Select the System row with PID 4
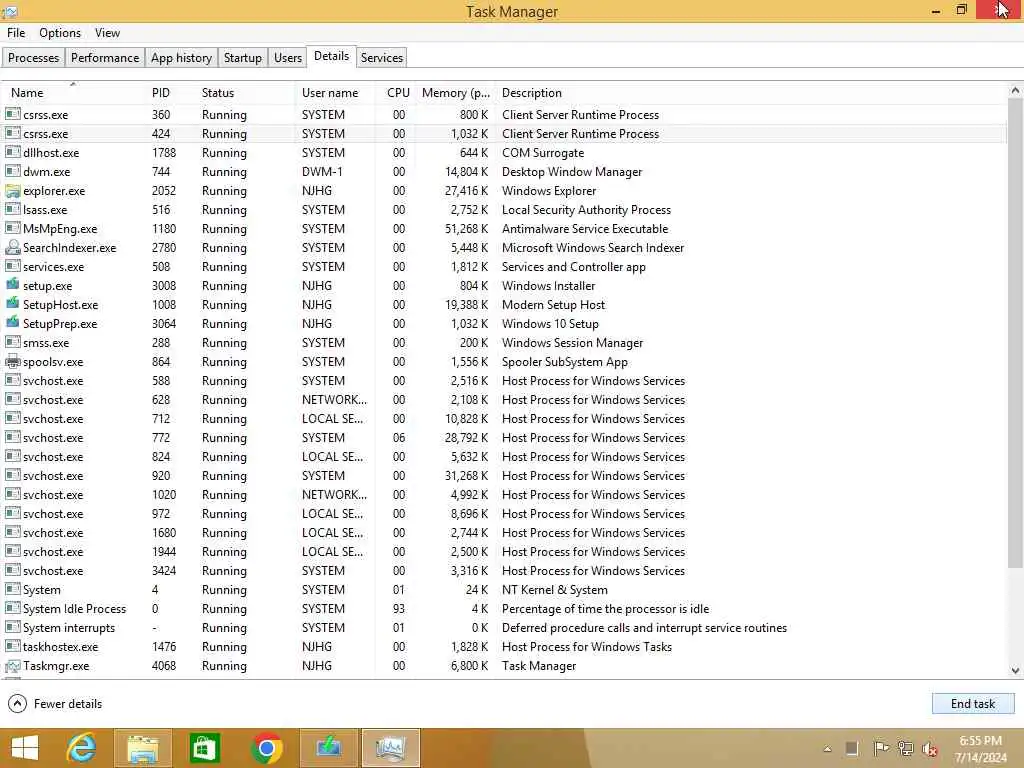The height and width of the screenshot is (768, 1024). (504, 590)
